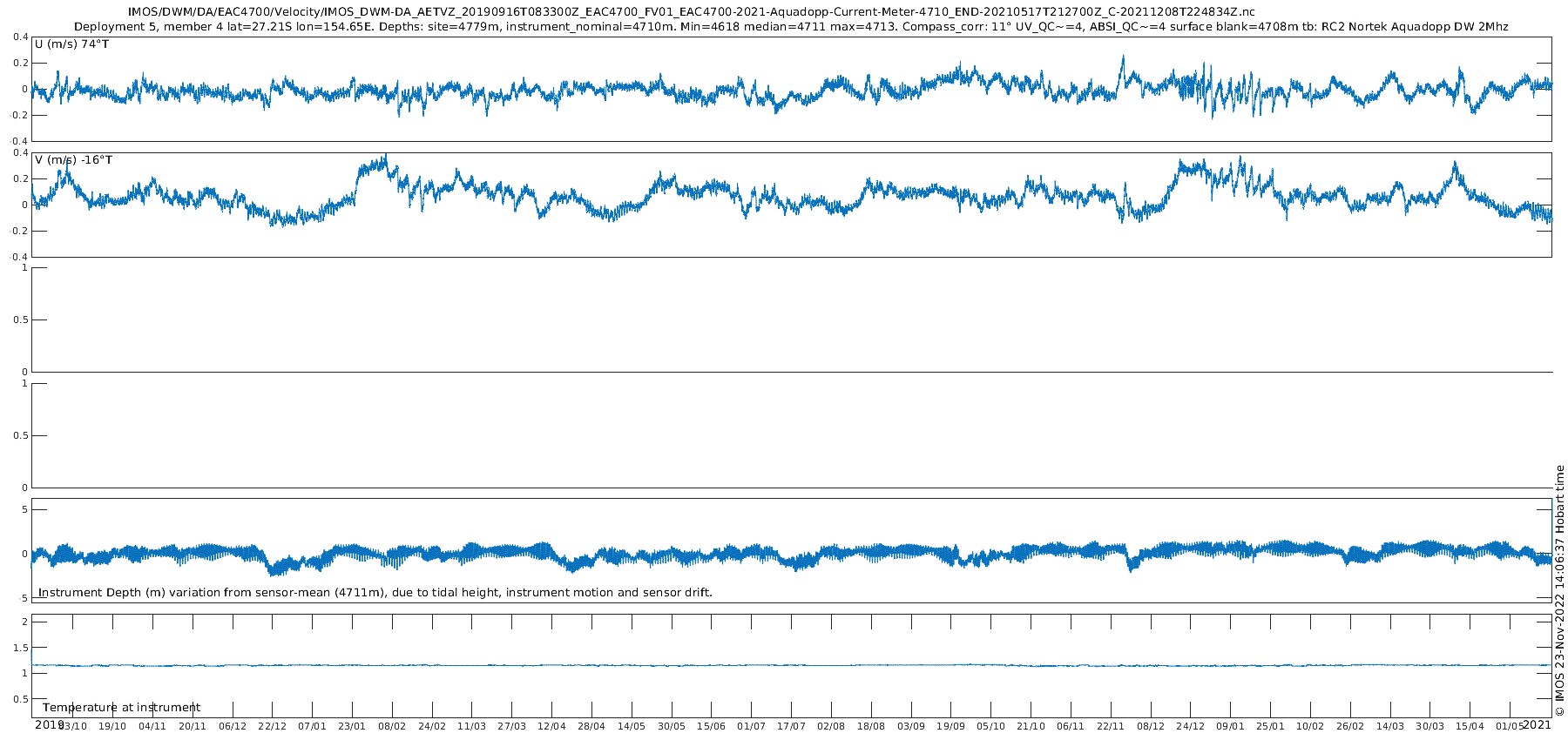The image size is (1568, 740).
Task: Click the '2' tick on temperature axis
Action: pyautogui.click(x=24, y=622)
